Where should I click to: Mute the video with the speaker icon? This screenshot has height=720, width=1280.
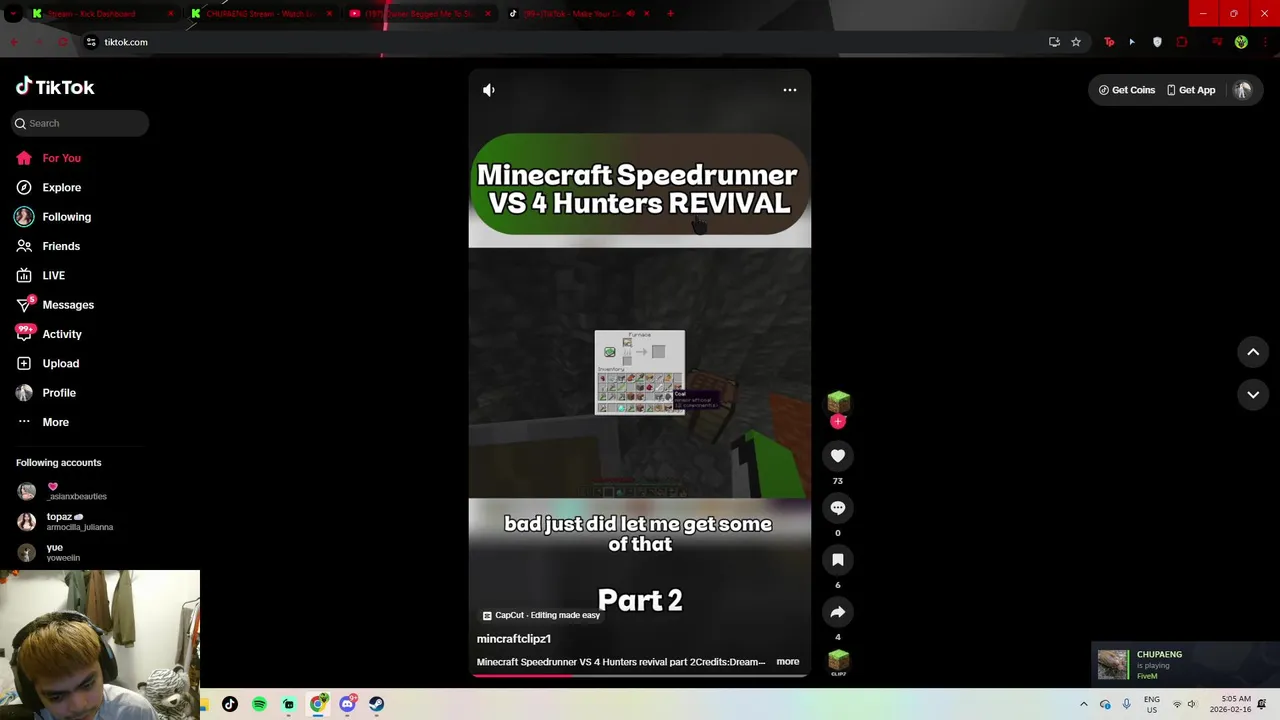point(489,90)
